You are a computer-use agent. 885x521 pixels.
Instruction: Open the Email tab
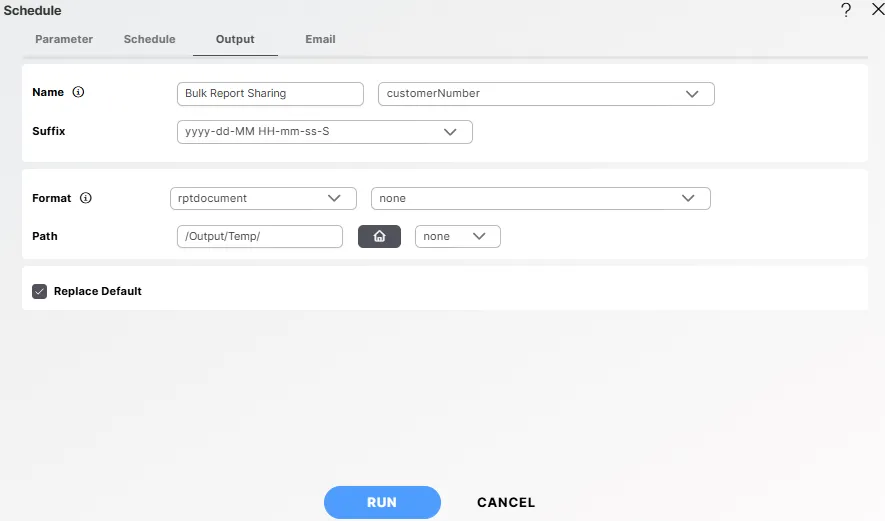coord(320,39)
